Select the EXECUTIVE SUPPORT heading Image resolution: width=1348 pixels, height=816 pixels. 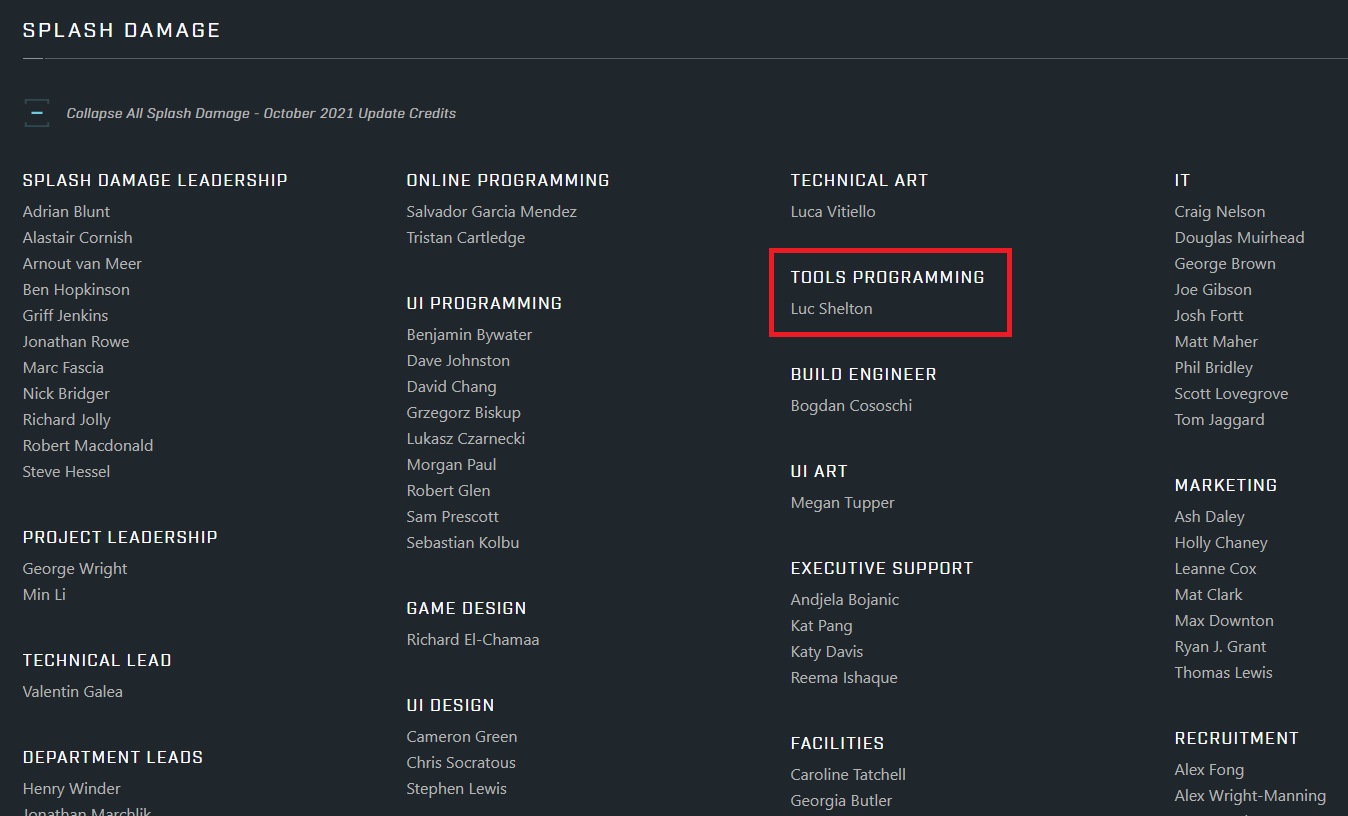(882, 568)
